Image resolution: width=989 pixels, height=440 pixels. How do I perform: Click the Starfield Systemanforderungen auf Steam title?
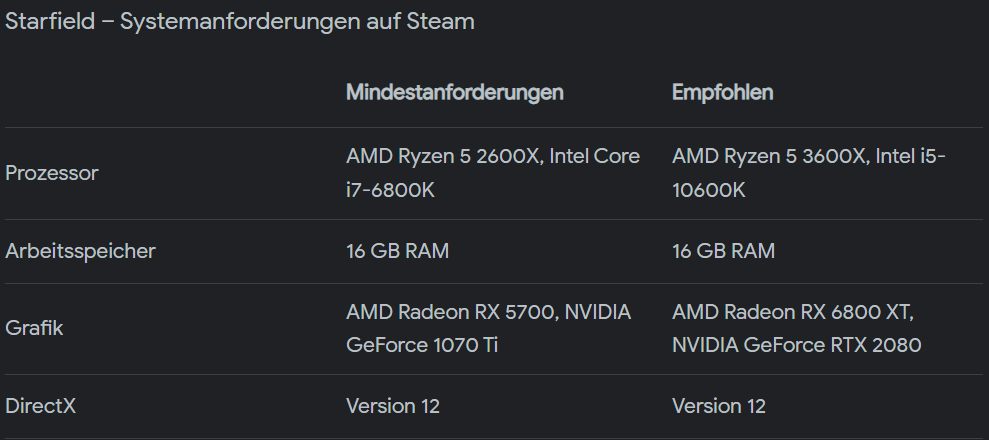click(x=240, y=21)
